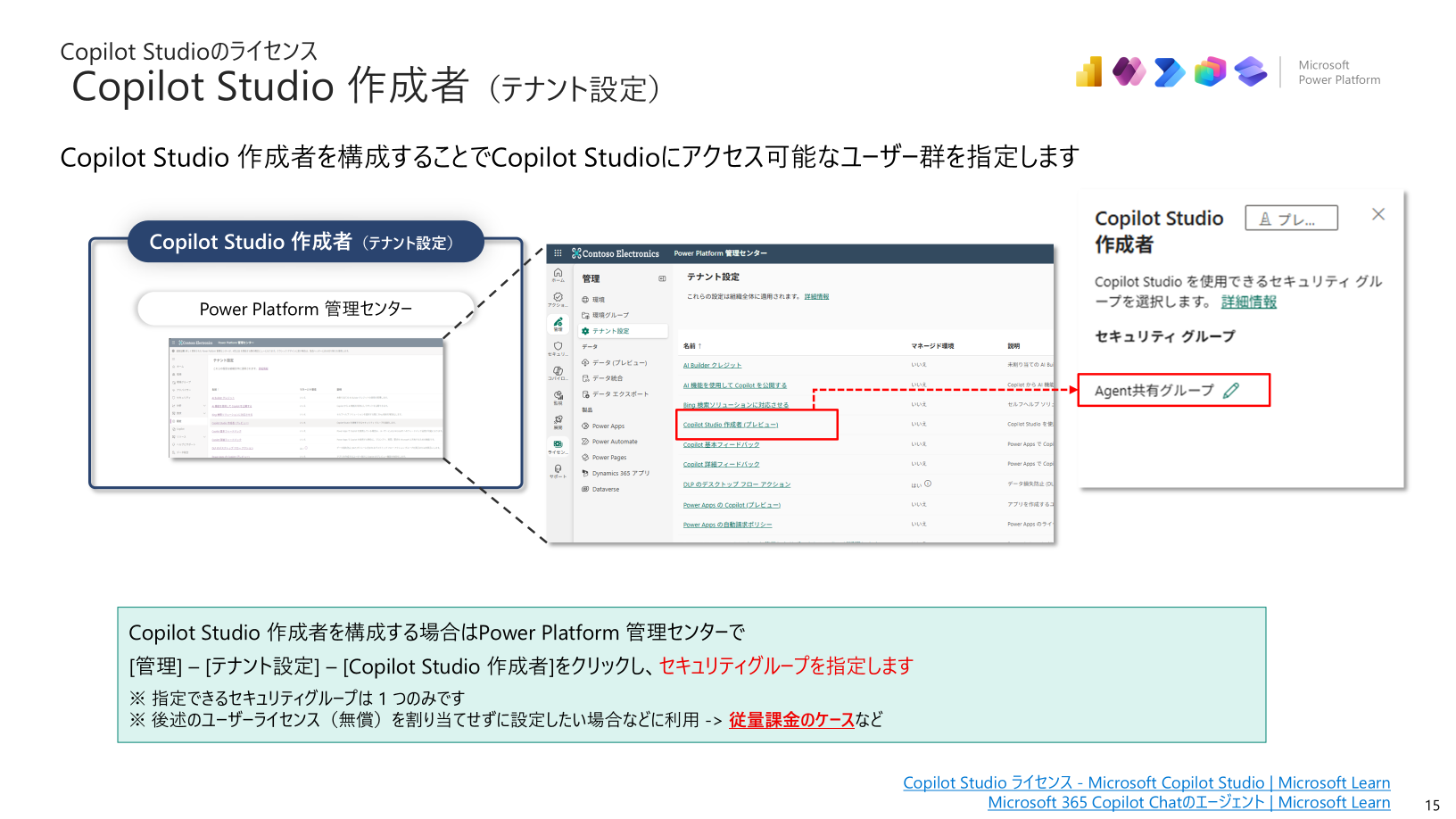Open 詳細情報 link under テナント設定

coord(816,297)
